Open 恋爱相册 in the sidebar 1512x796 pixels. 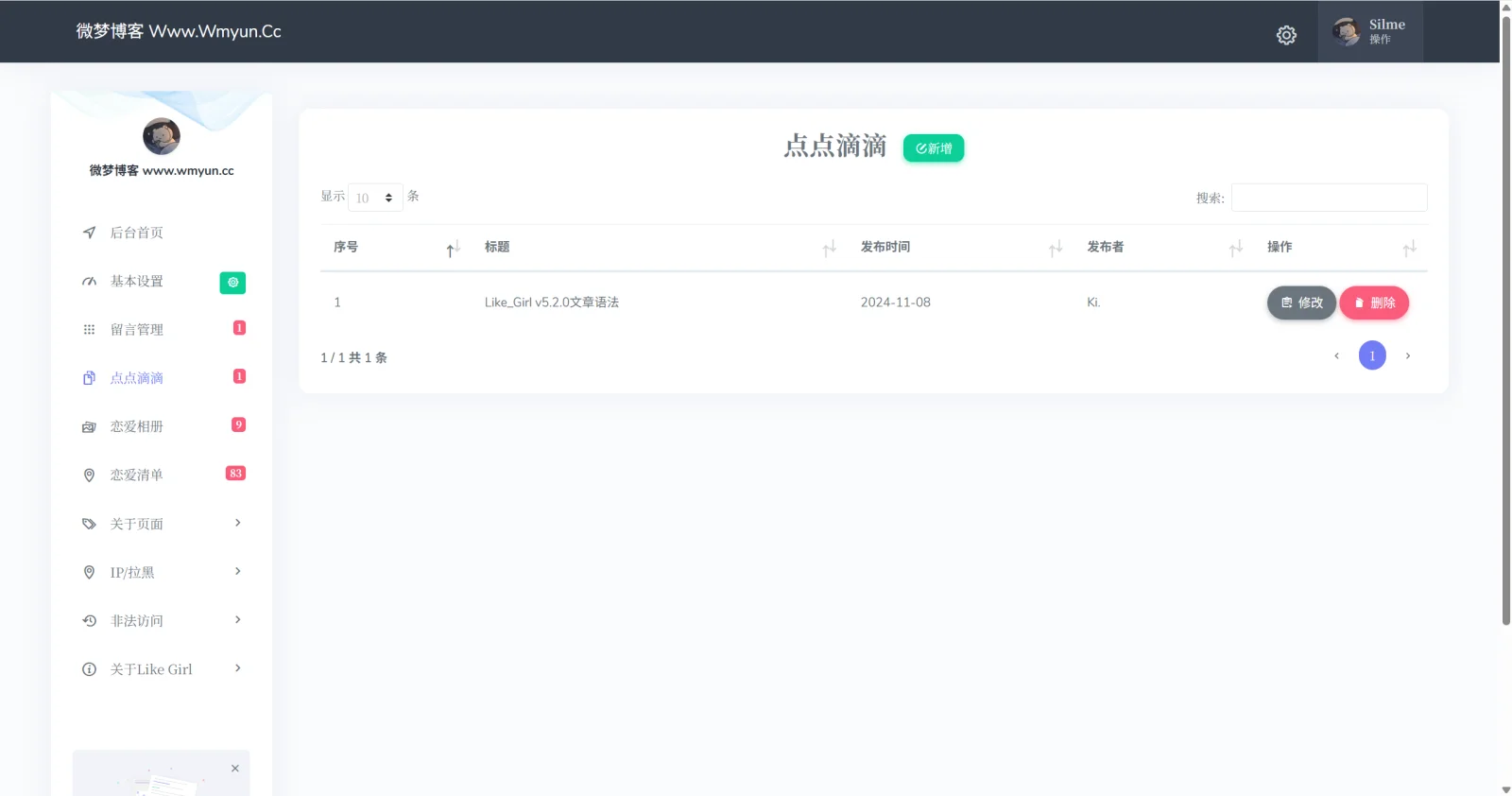tap(136, 426)
